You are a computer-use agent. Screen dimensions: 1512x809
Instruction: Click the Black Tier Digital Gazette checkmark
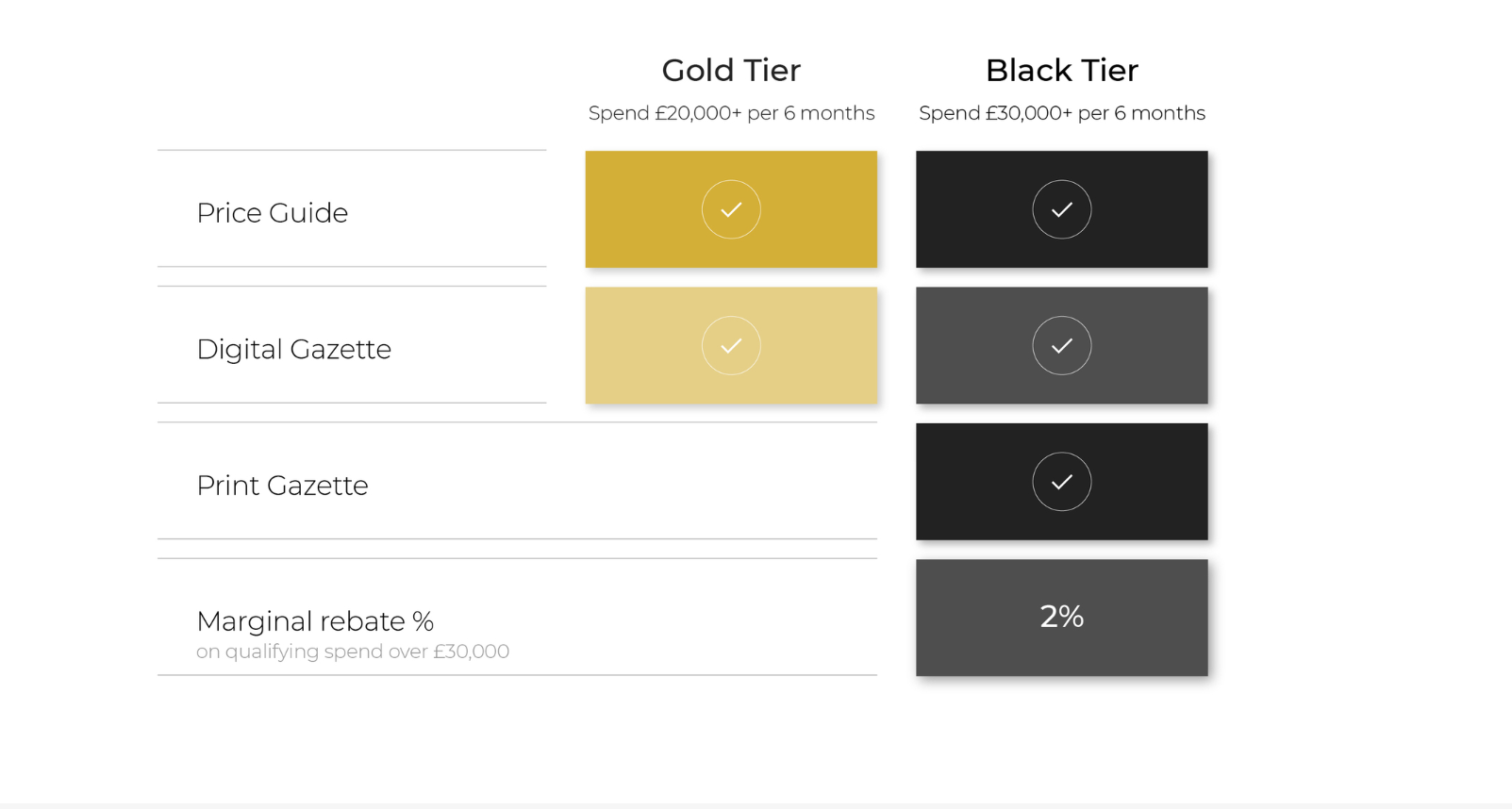[x=1062, y=345]
